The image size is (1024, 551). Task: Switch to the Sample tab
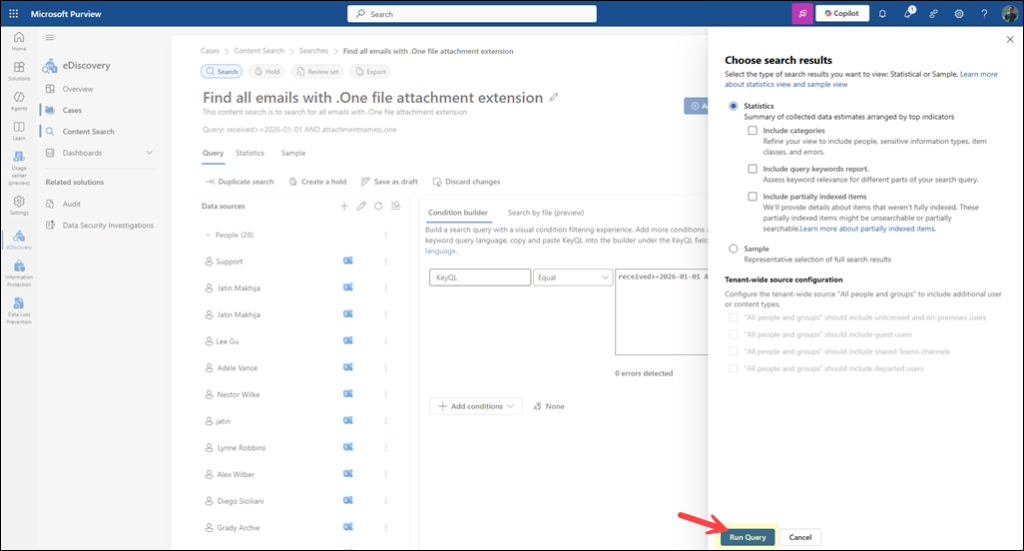pos(293,153)
